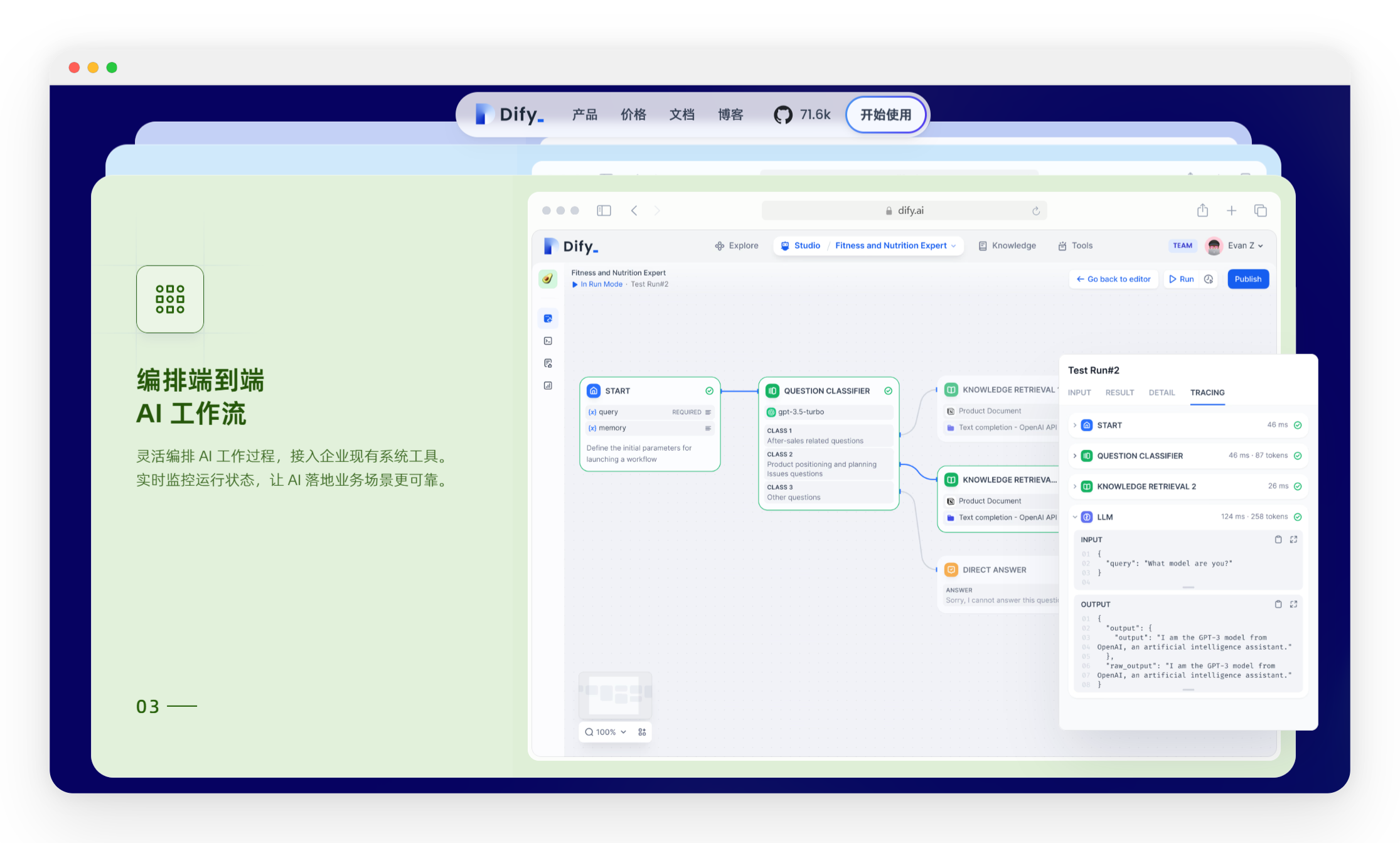The image size is (1400, 843).
Task: Open Fitness and Nutrition Expert dropdown
Action: 895,246
